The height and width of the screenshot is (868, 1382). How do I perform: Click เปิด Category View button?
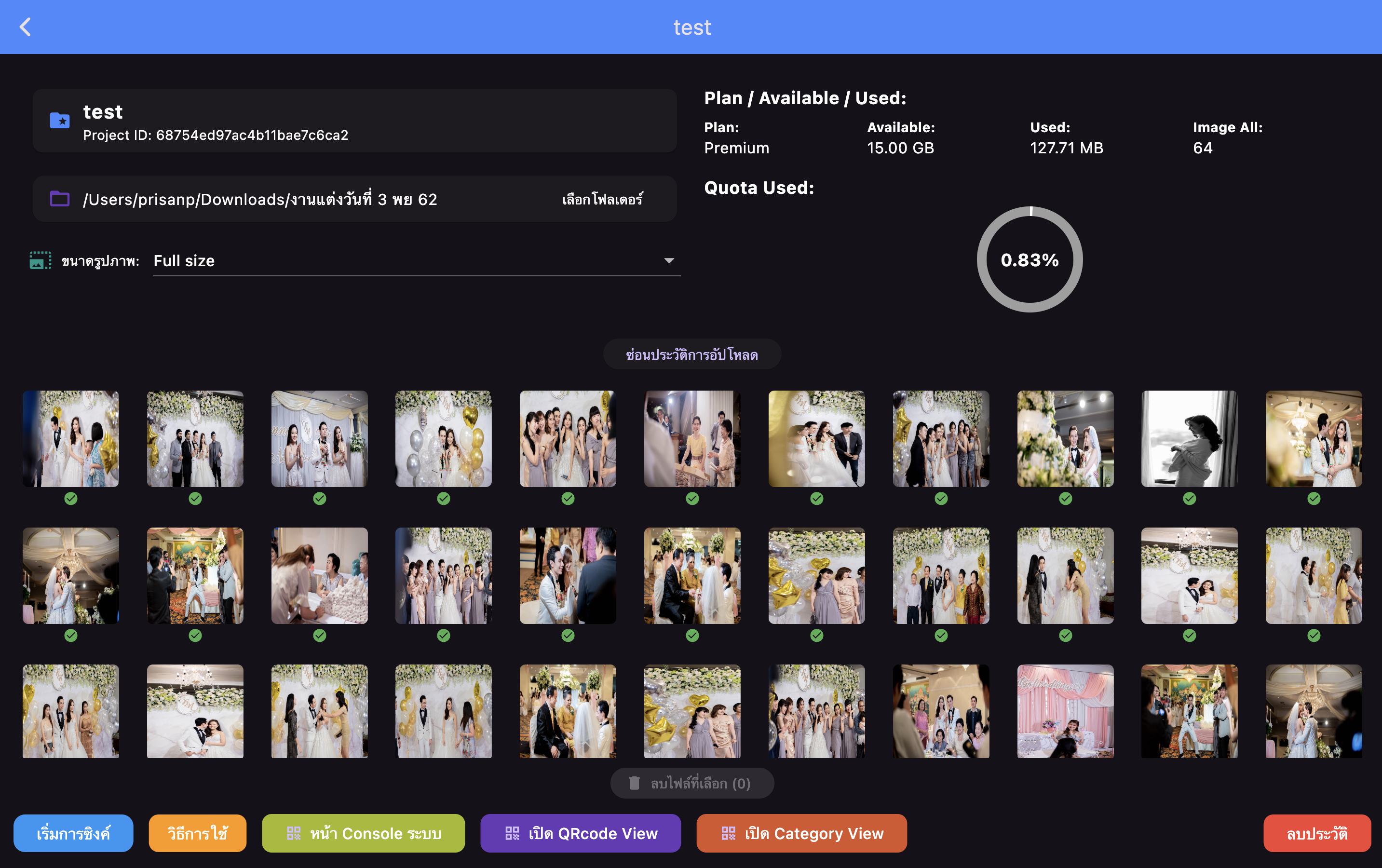802,833
